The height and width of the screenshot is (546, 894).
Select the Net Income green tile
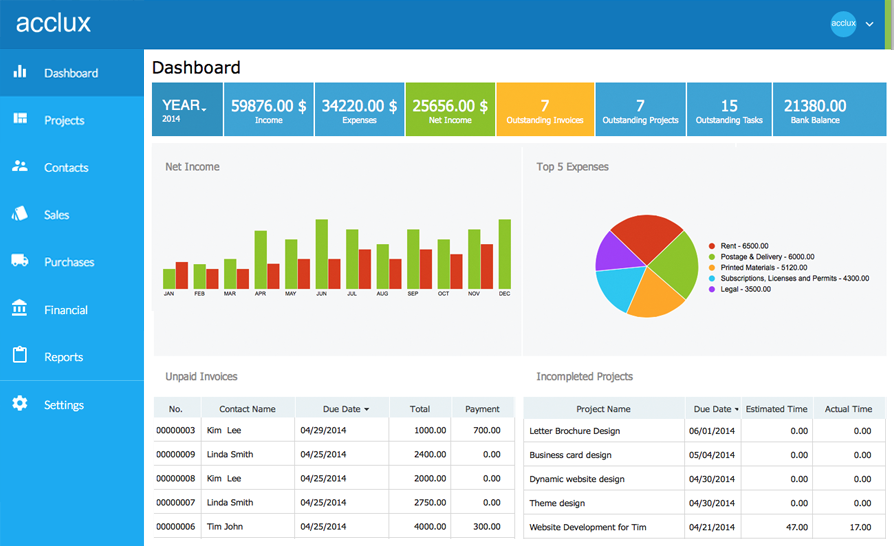(450, 109)
